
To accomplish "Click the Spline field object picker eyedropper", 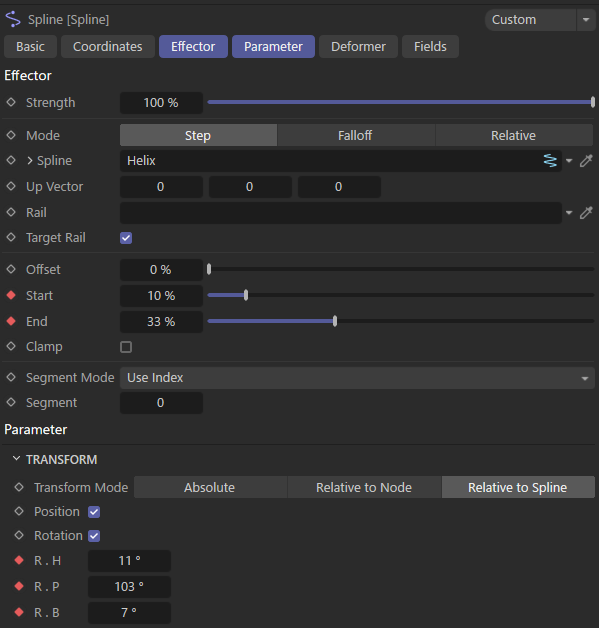I will click(586, 161).
